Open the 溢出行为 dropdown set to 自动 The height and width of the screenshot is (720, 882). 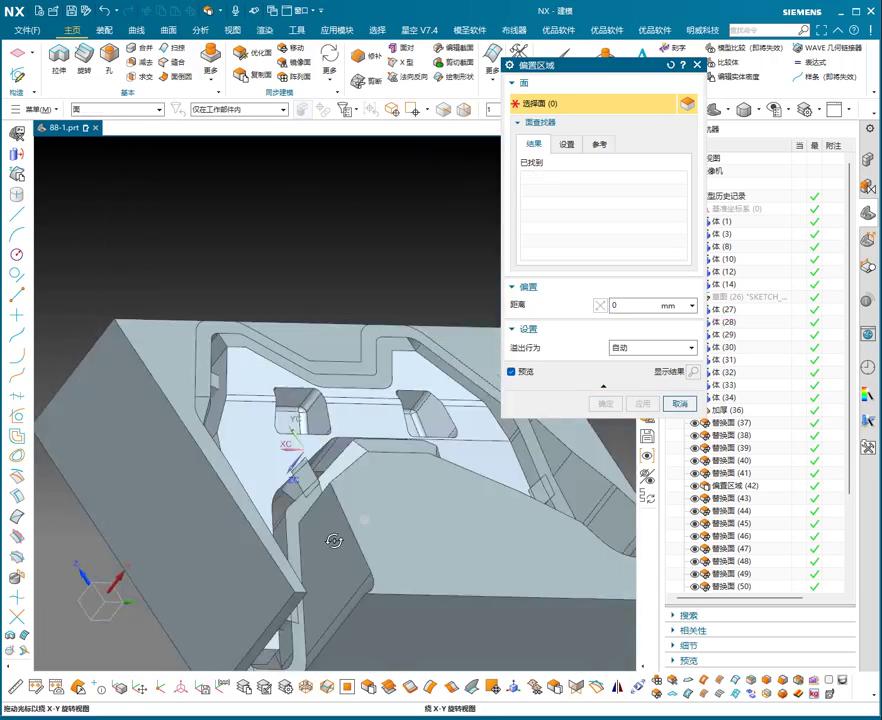tap(653, 348)
